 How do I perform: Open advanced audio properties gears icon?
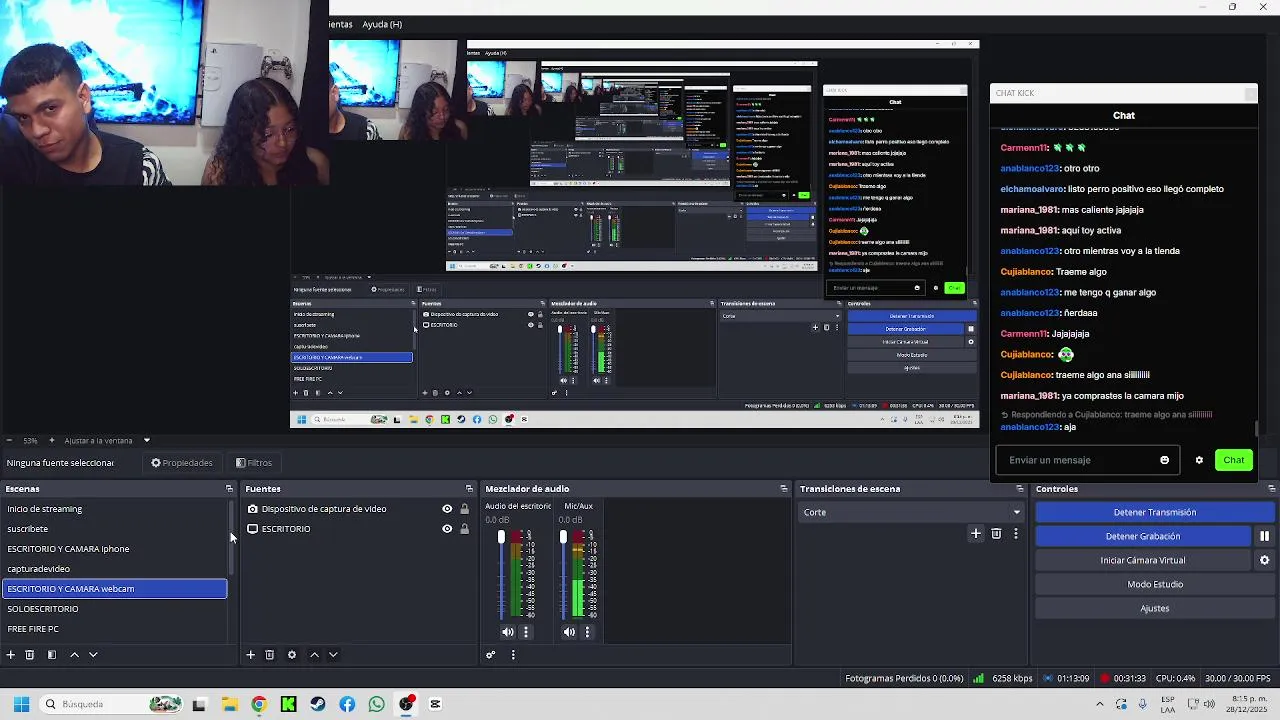coord(491,655)
